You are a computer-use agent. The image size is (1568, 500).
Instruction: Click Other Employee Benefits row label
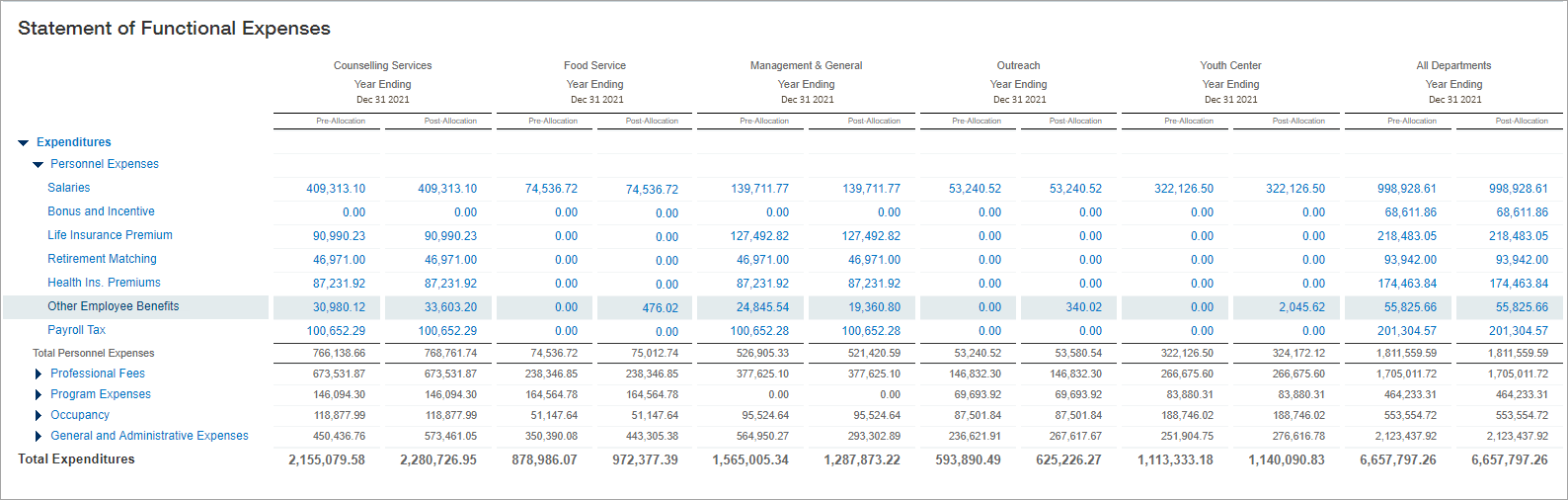(x=114, y=306)
